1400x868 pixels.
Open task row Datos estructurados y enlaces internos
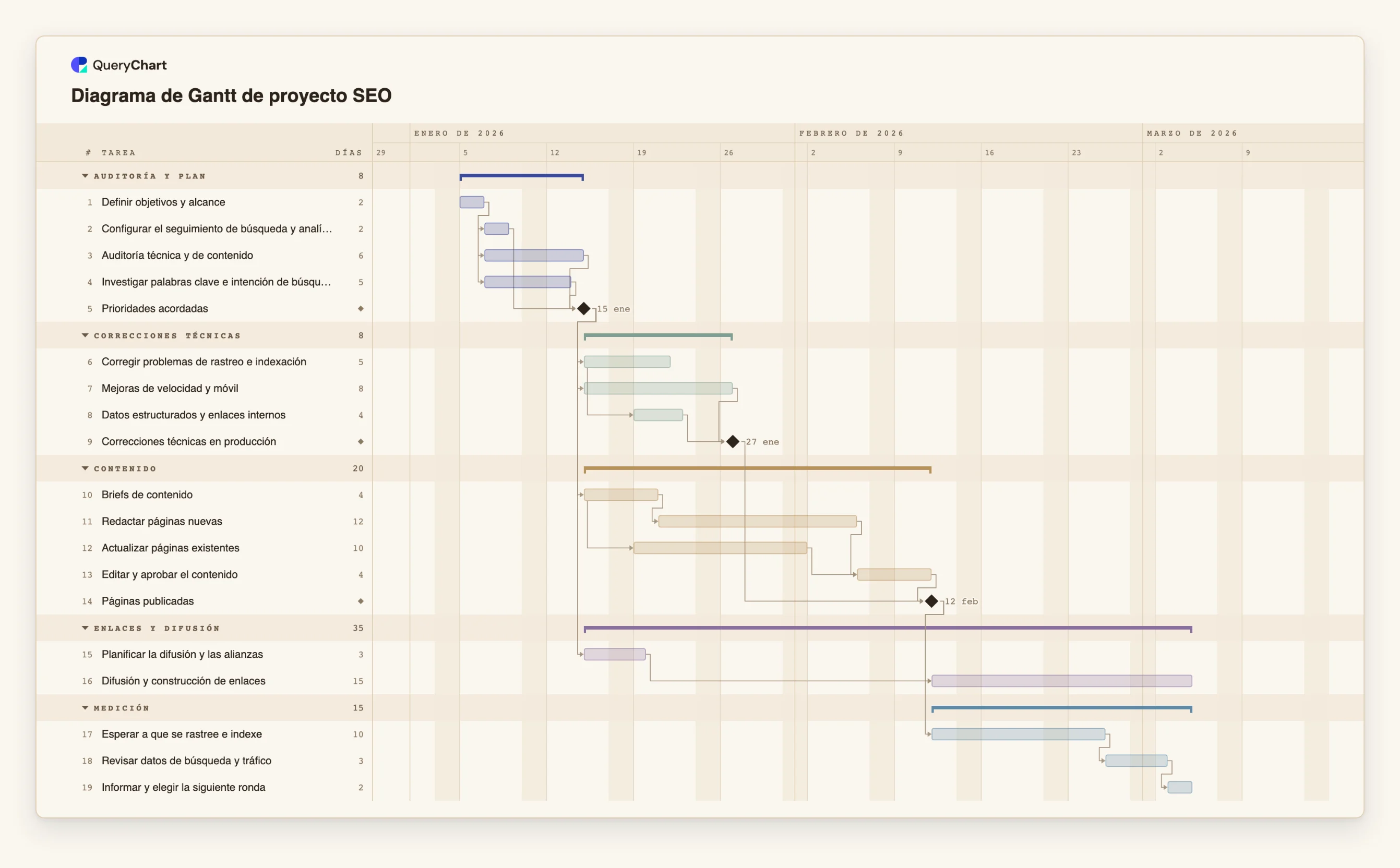205,415
